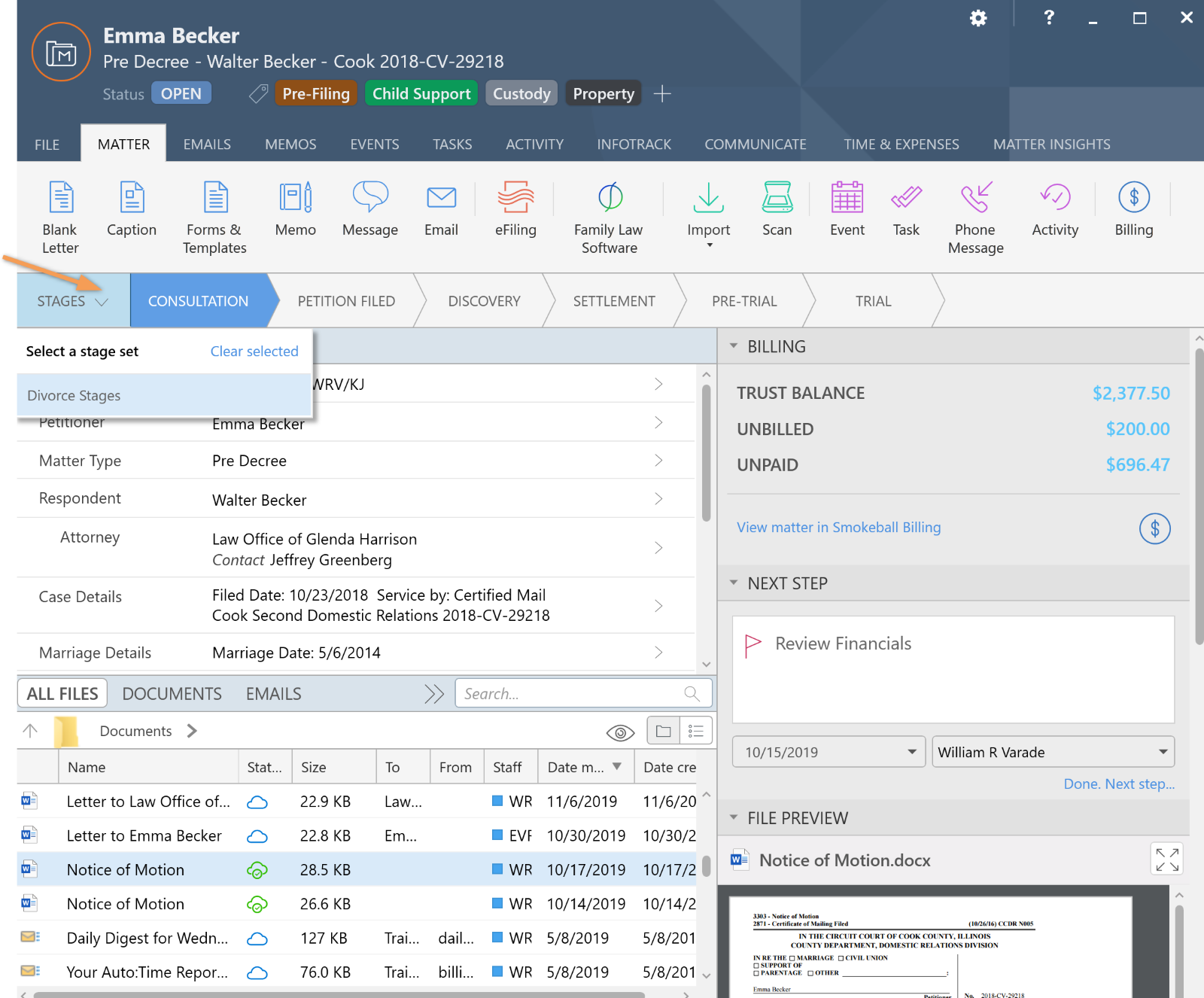The width and height of the screenshot is (1204, 998).
Task: Open Family Law Software
Action: pyautogui.click(x=609, y=217)
